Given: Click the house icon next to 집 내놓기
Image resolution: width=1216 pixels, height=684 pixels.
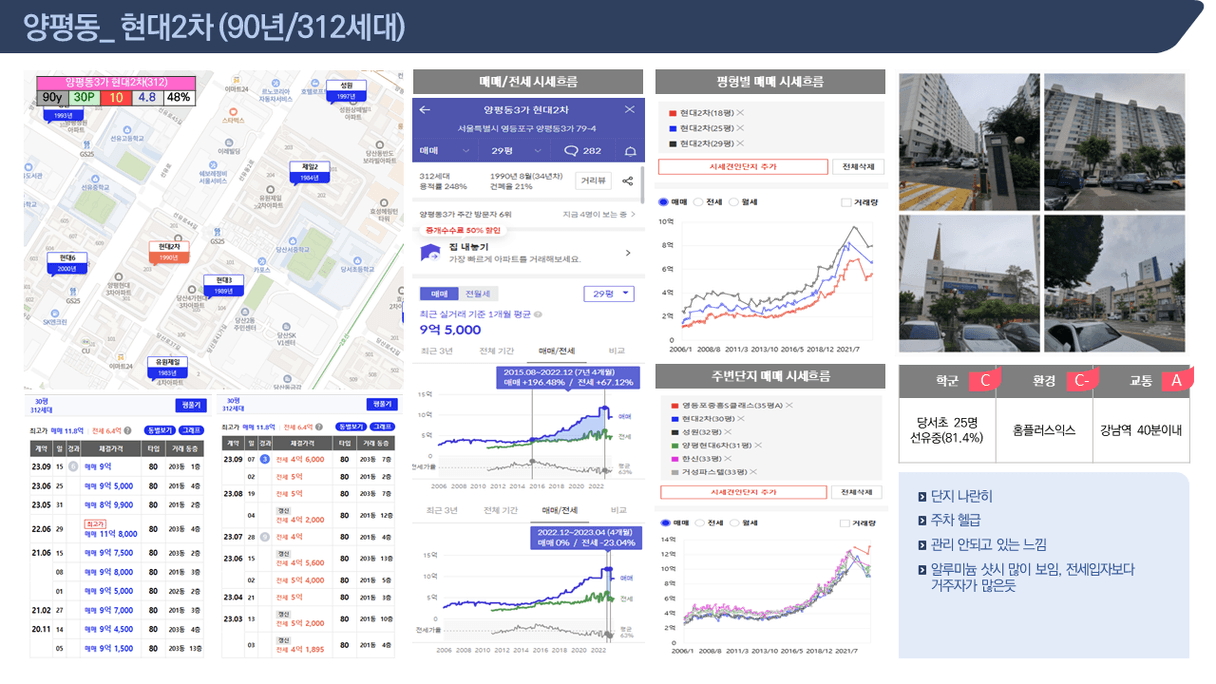Looking at the screenshot, I should [x=430, y=253].
